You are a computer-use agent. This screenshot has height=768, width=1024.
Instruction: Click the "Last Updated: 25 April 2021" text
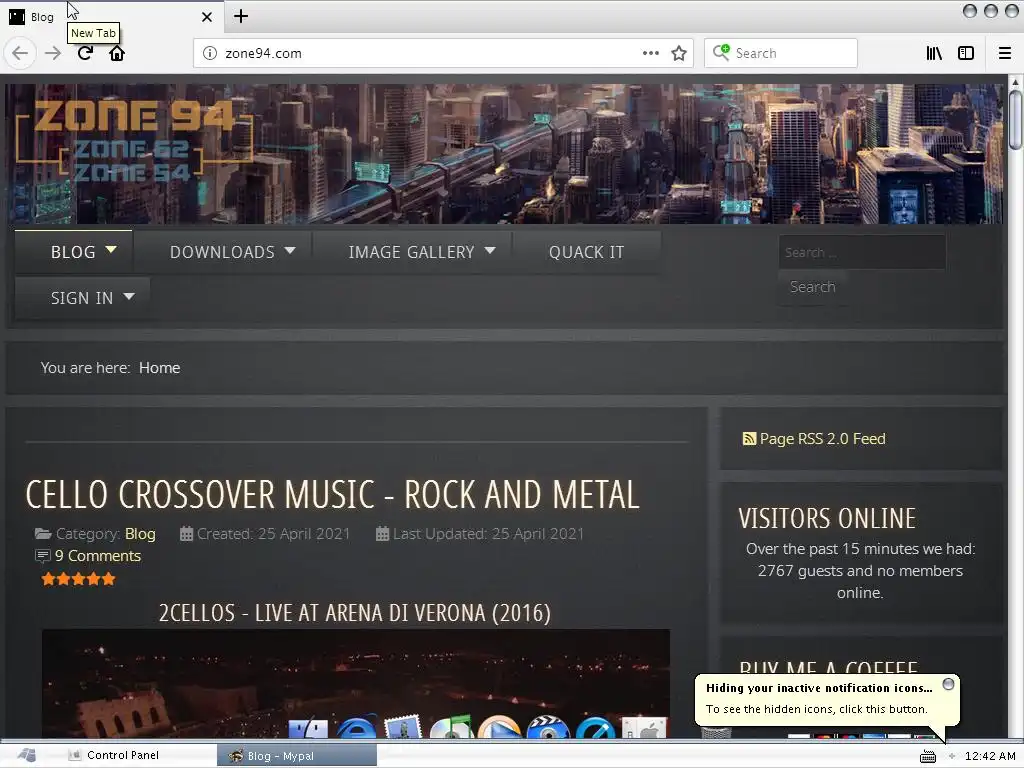pyautogui.click(x=488, y=534)
